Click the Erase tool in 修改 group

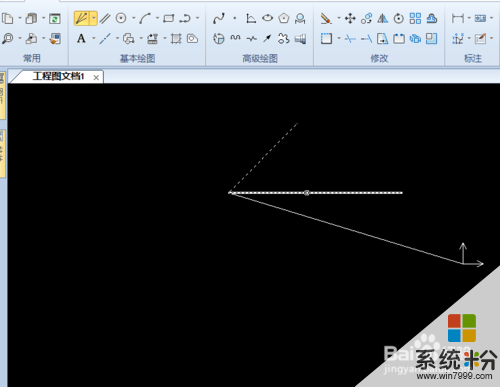coord(326,18)
